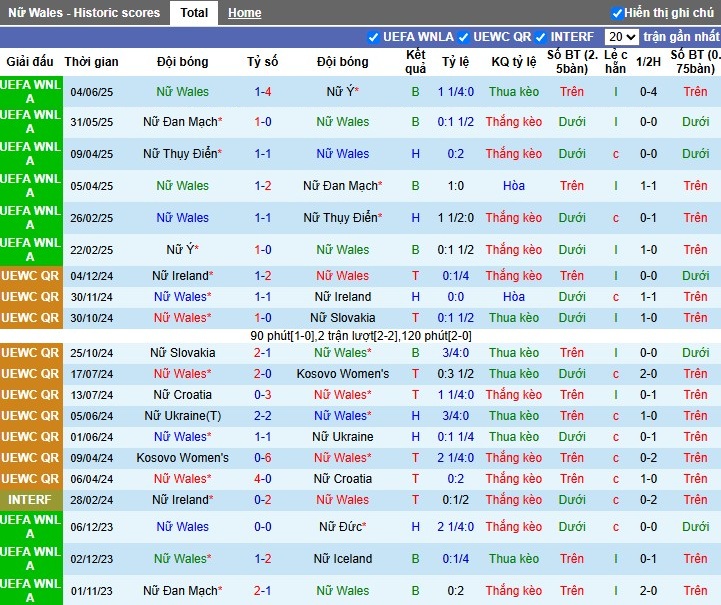Click Thua kèo result in 04/06/25 row
Viewport: 721px width, 605px height.
[x=514, y=92]
